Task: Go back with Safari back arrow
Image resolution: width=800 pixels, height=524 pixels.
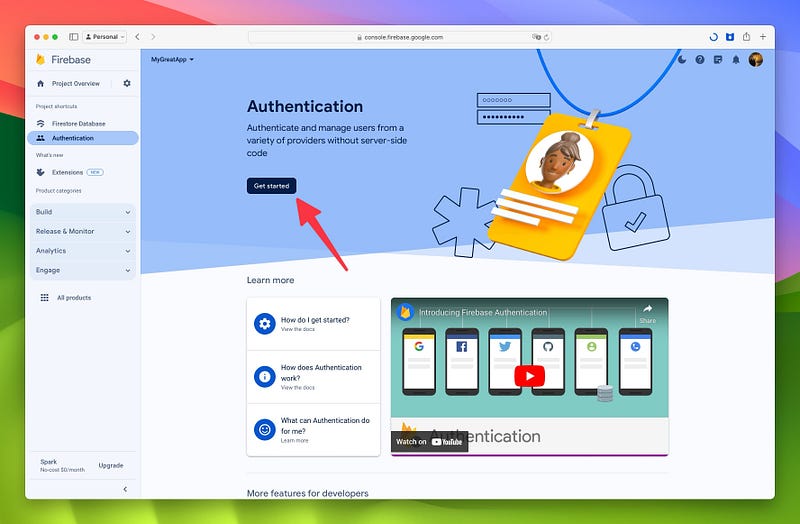Action: tap(137, 37)
